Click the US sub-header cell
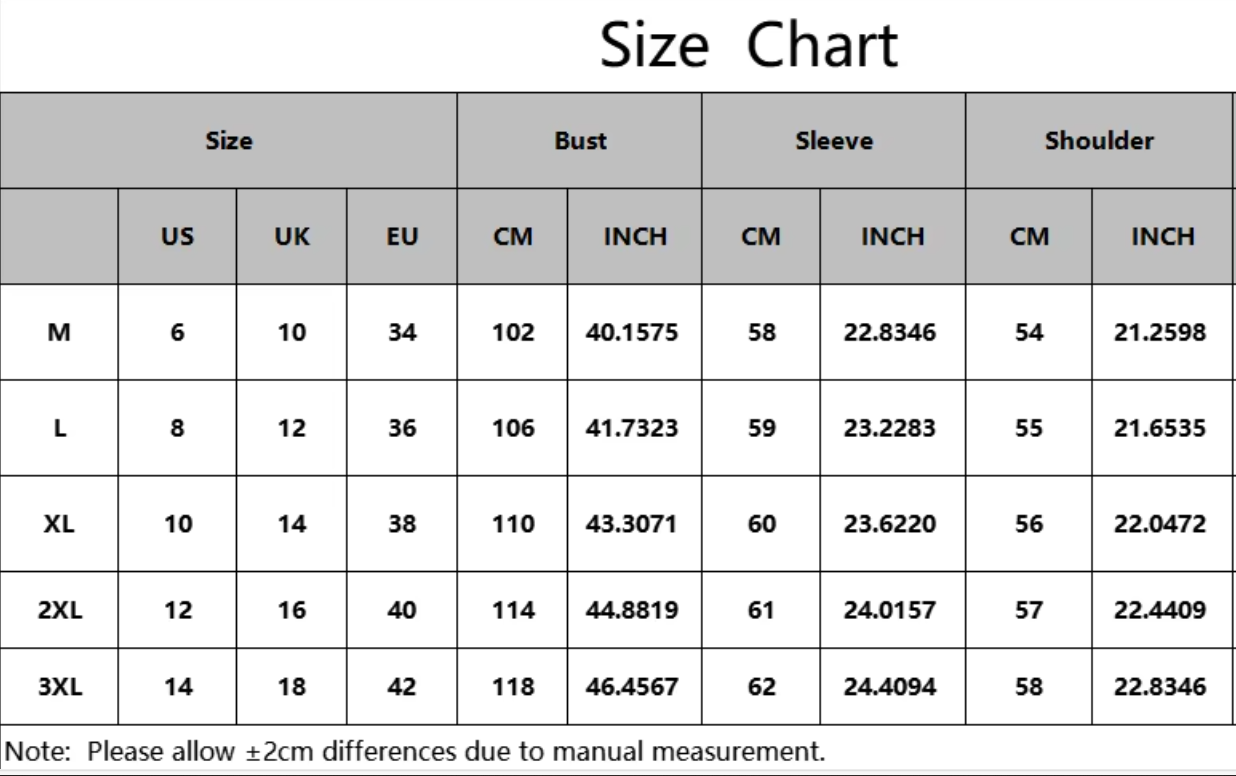1236x776 pixels. pos(177,237)
